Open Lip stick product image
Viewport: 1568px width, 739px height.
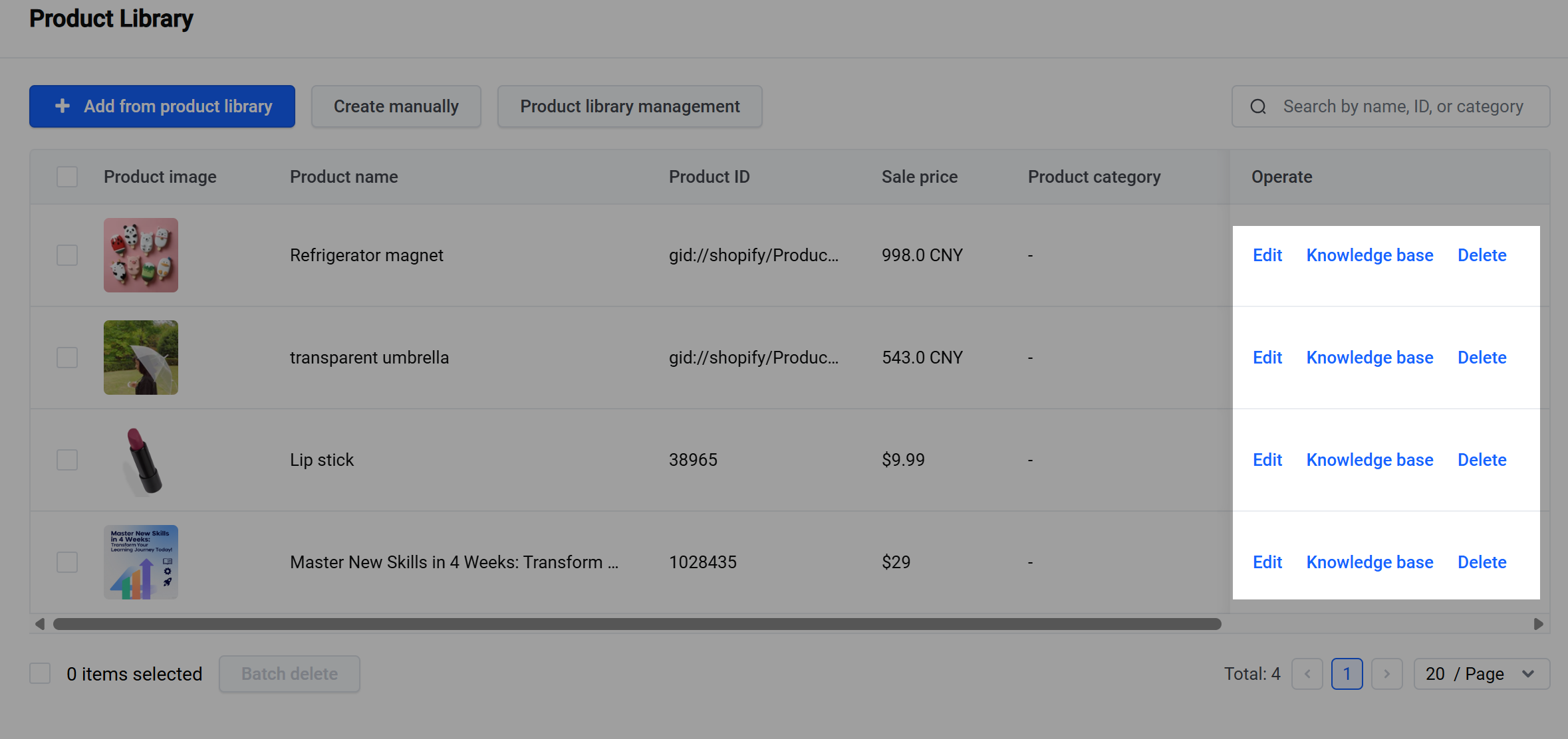point(141,460)
